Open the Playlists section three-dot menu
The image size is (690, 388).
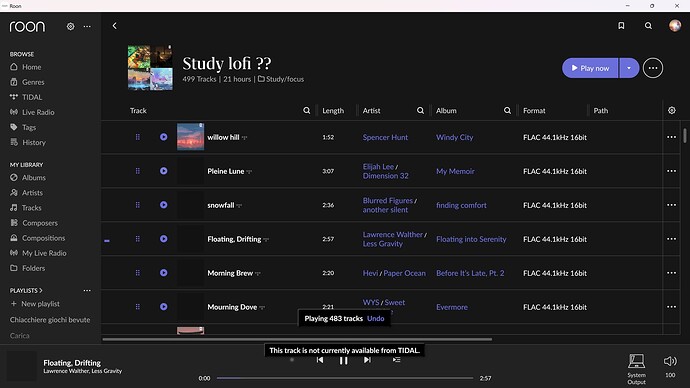pyautogui.click(x=87, y=290)
